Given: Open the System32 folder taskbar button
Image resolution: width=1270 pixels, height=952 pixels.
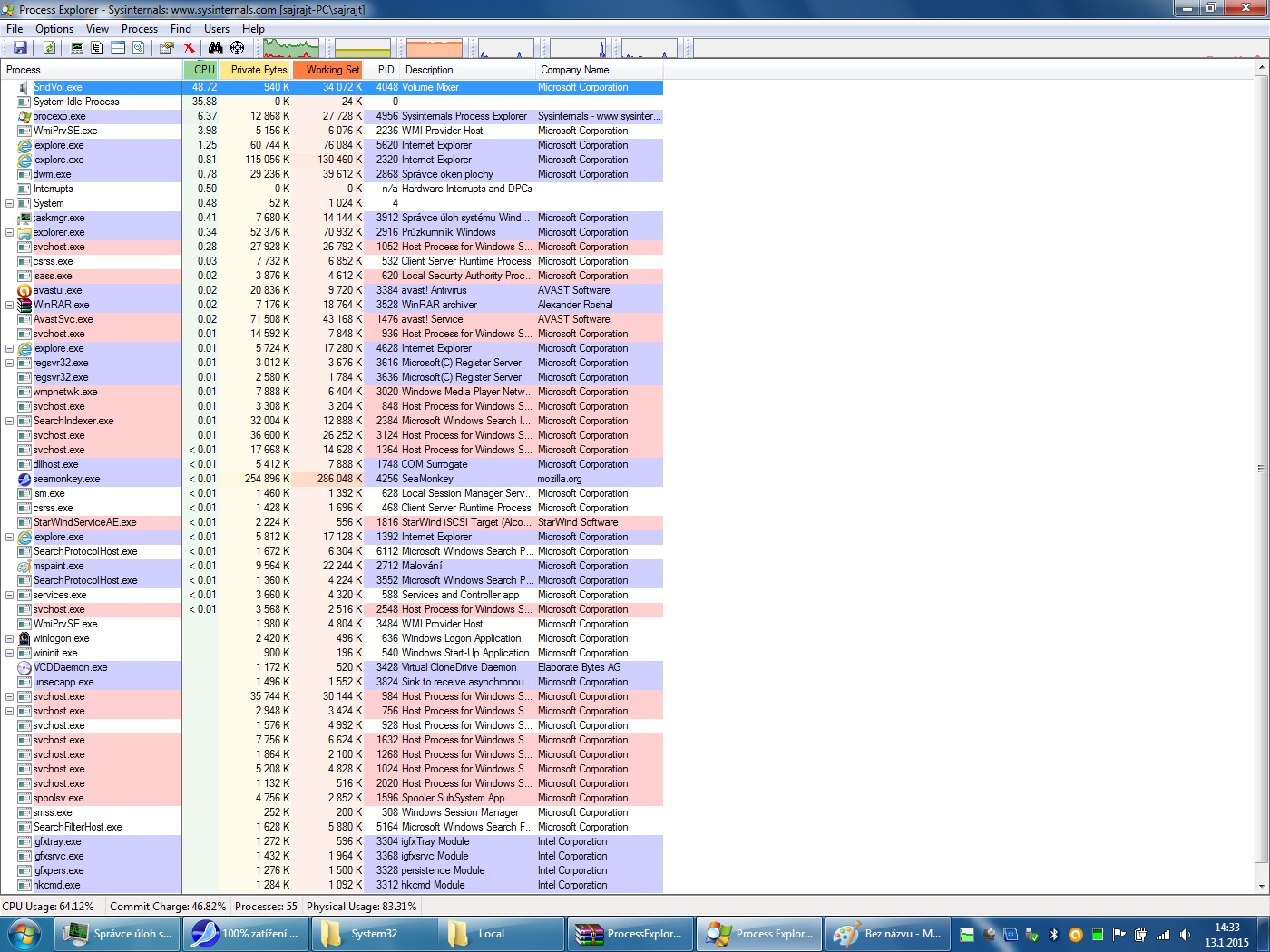Looking at the screenshot, I should pyautogui.click(x=374, y=934).
